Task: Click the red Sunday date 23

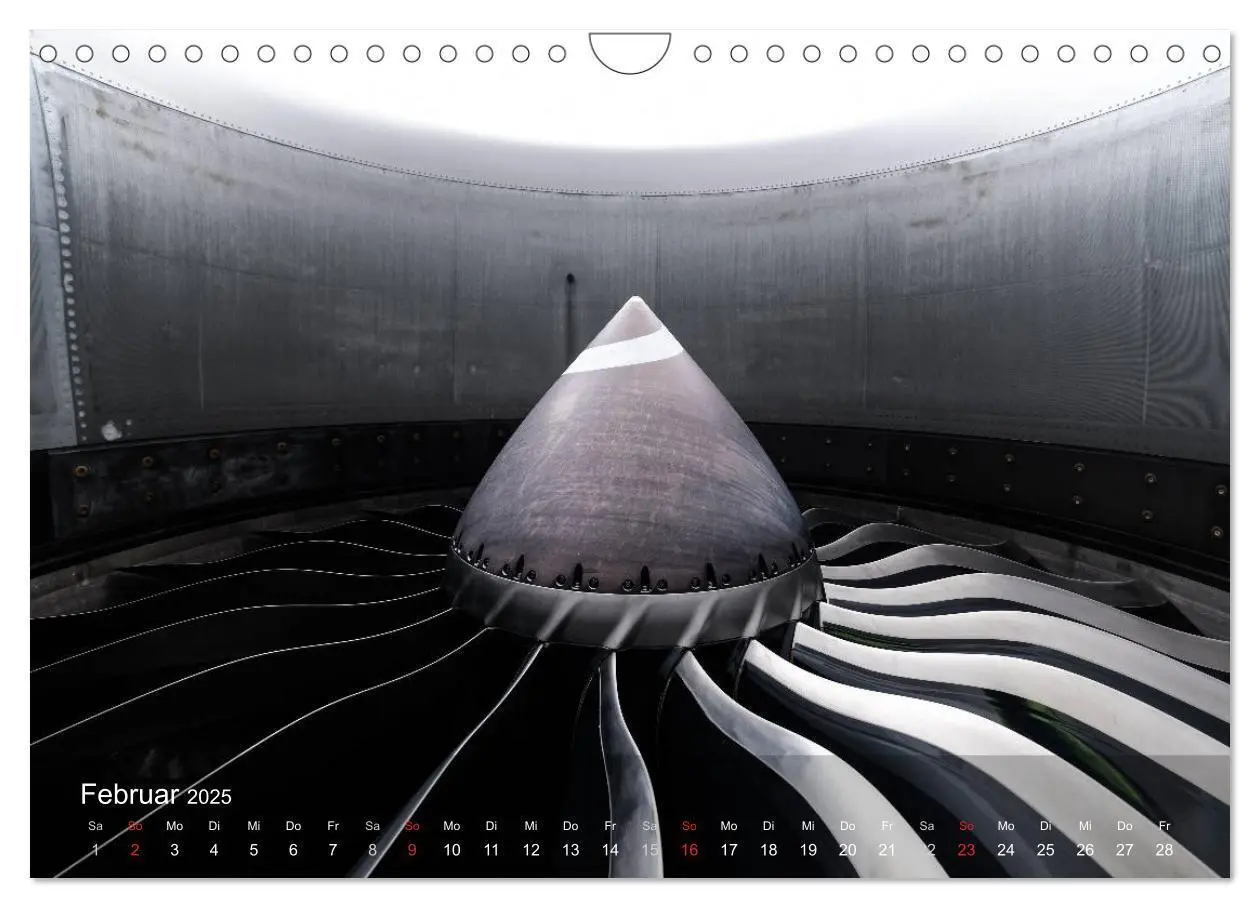Action: 966,850
